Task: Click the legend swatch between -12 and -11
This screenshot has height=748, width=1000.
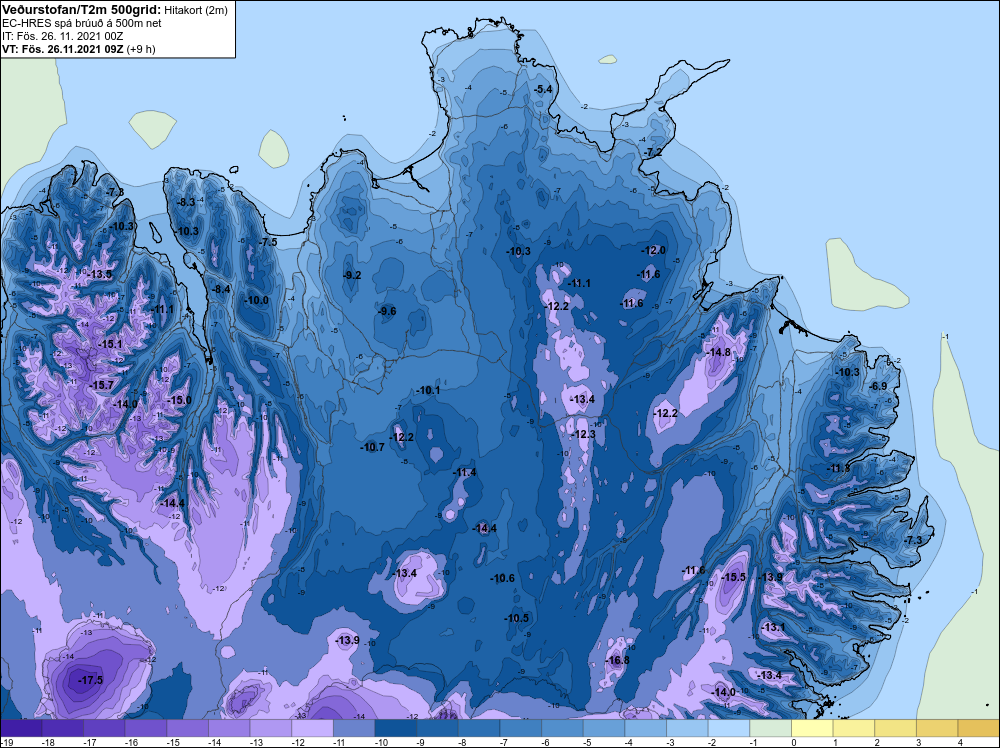Action: 312,728
